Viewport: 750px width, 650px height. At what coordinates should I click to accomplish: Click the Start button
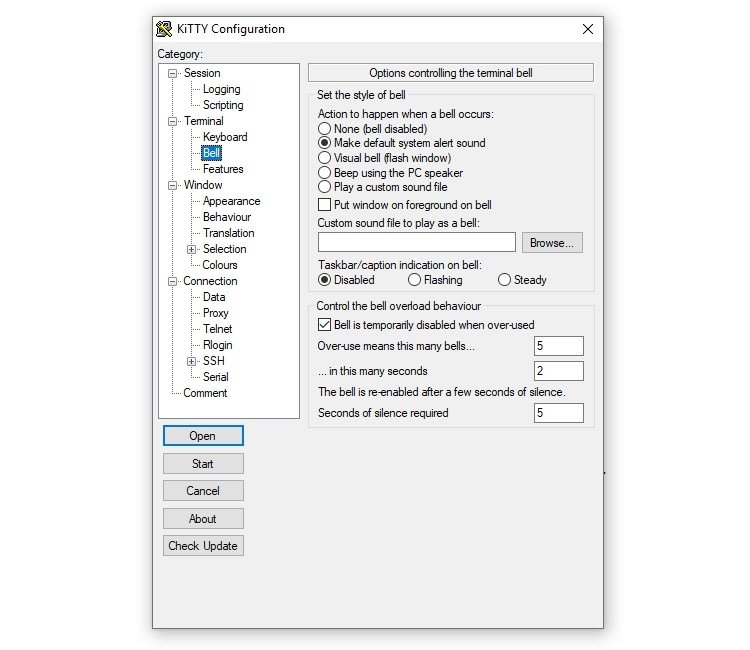203,463
